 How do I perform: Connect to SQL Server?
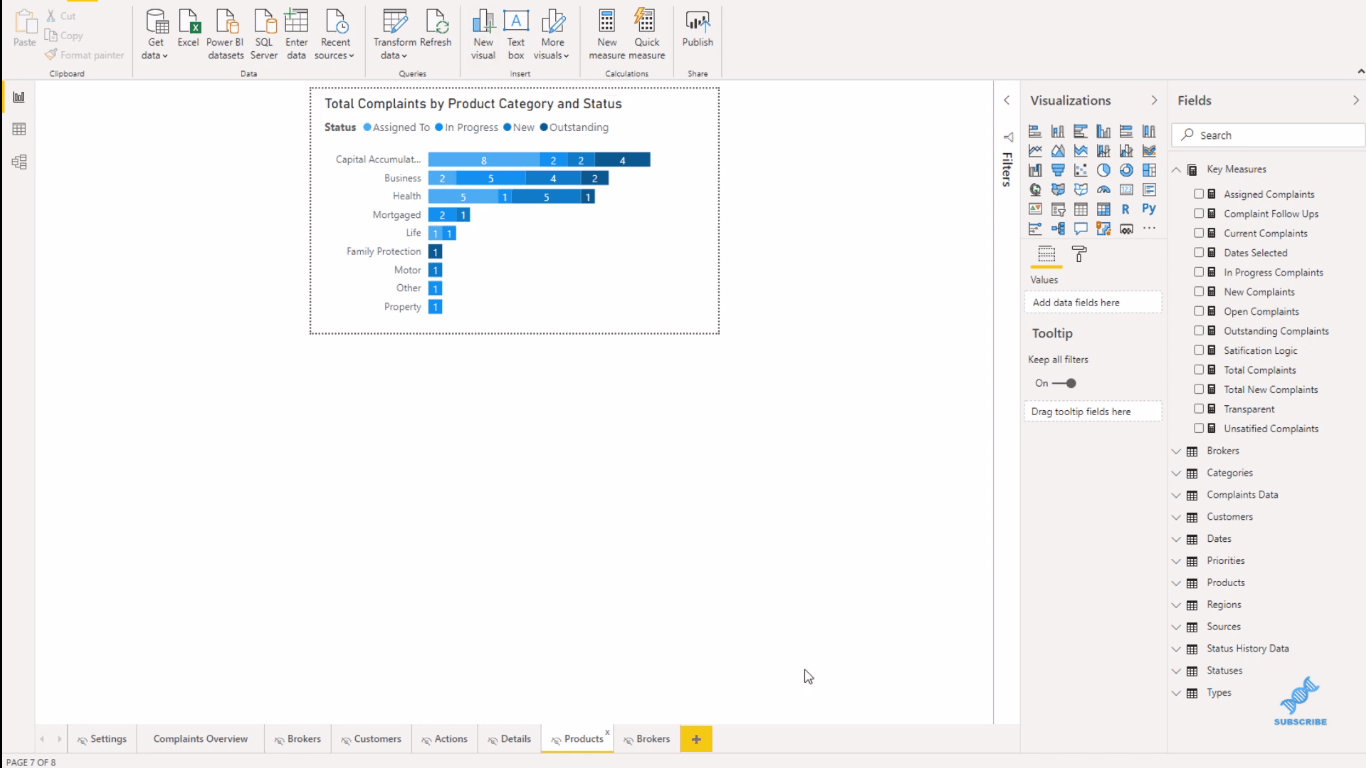point(264,35)
